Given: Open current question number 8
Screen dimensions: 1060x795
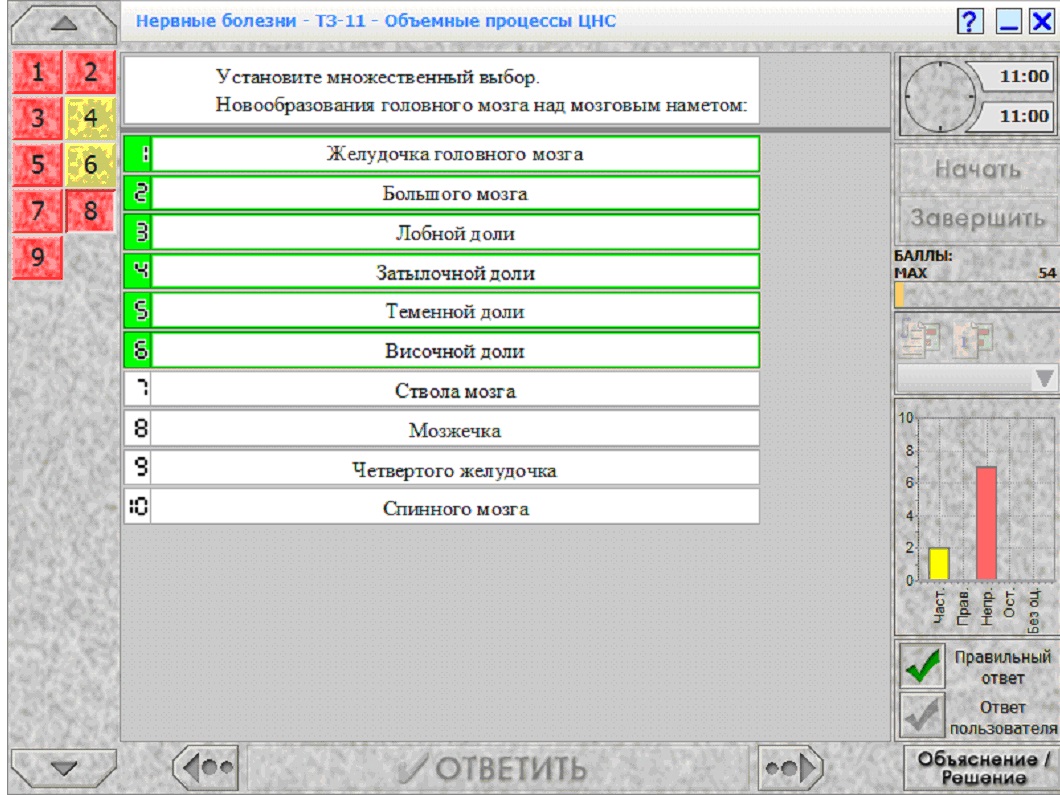Looking at the screenshot, I should pos(91,210).
